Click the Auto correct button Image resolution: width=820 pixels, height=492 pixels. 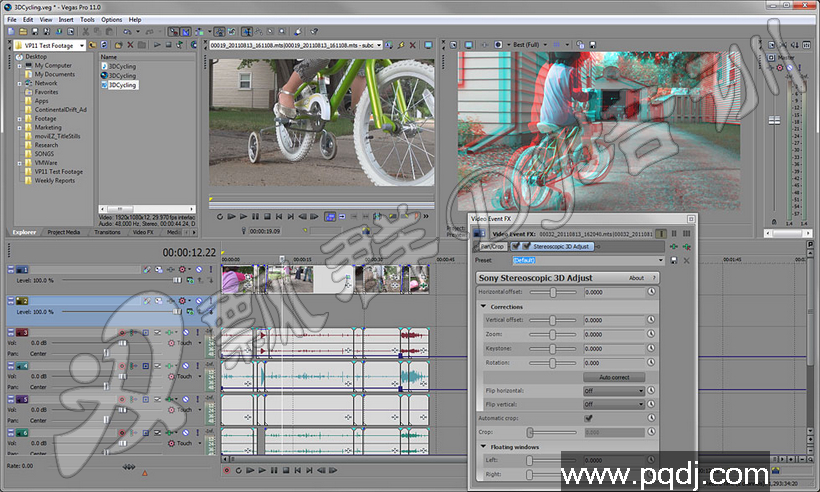click(x=614, y=377)
